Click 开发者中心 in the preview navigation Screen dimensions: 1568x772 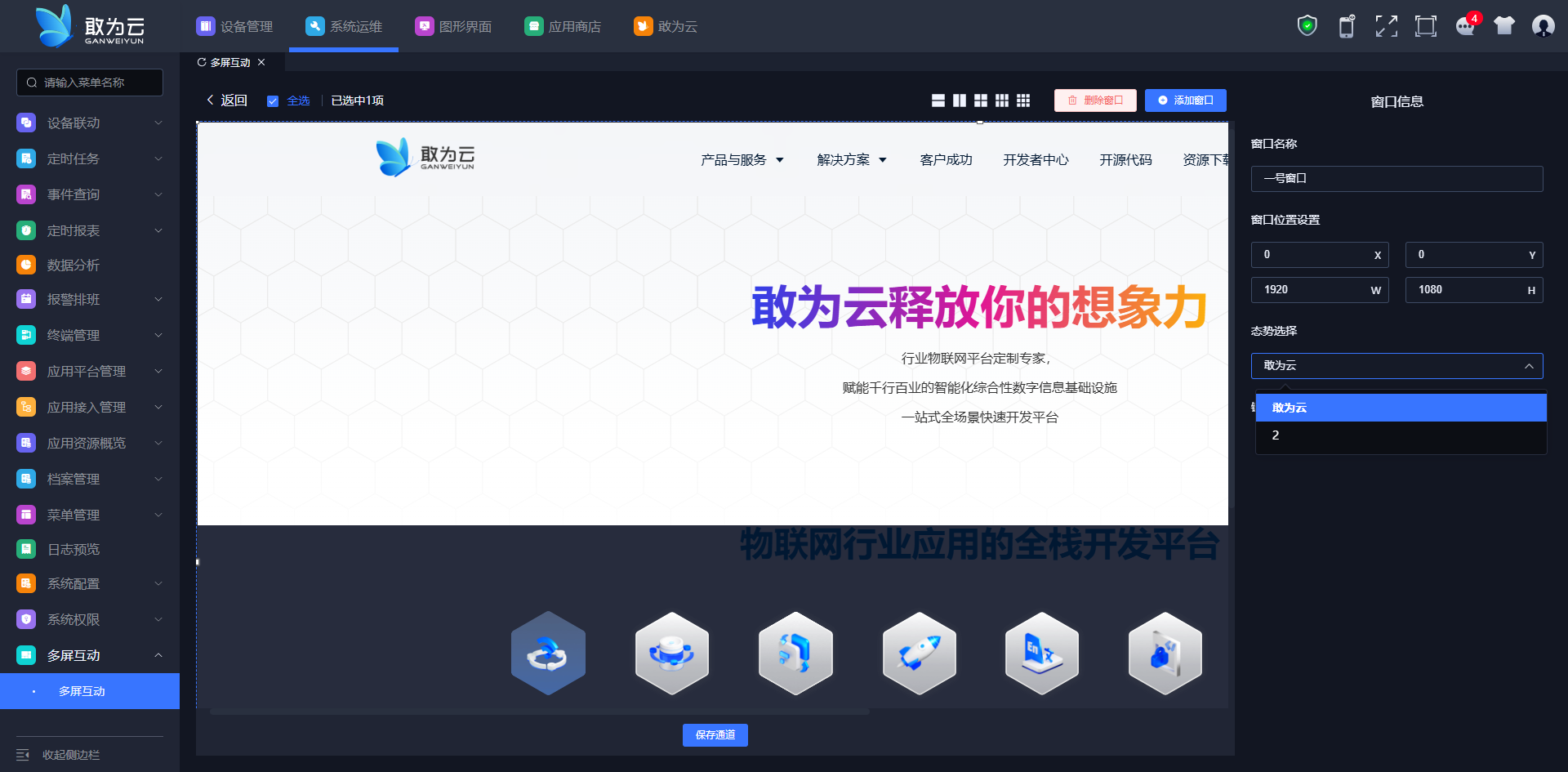(1036, 160)
